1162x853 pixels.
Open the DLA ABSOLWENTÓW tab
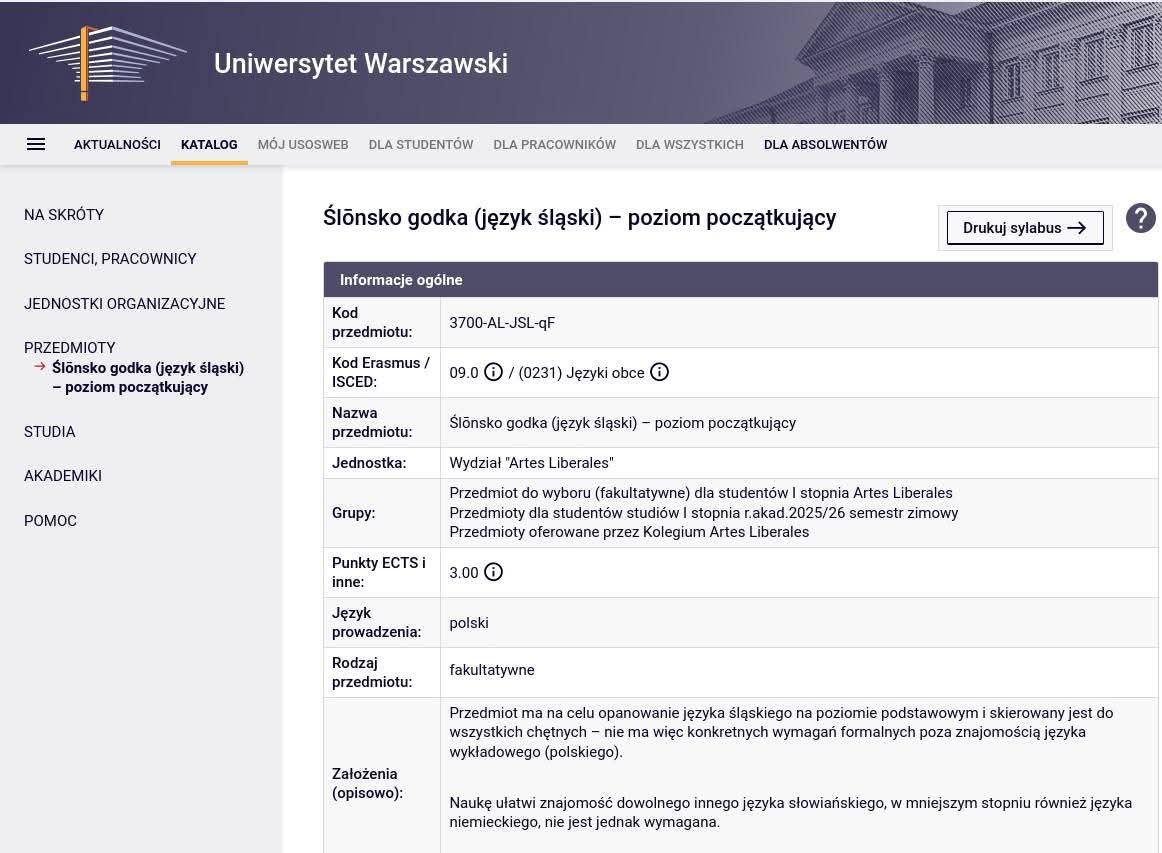coord(825,145)
